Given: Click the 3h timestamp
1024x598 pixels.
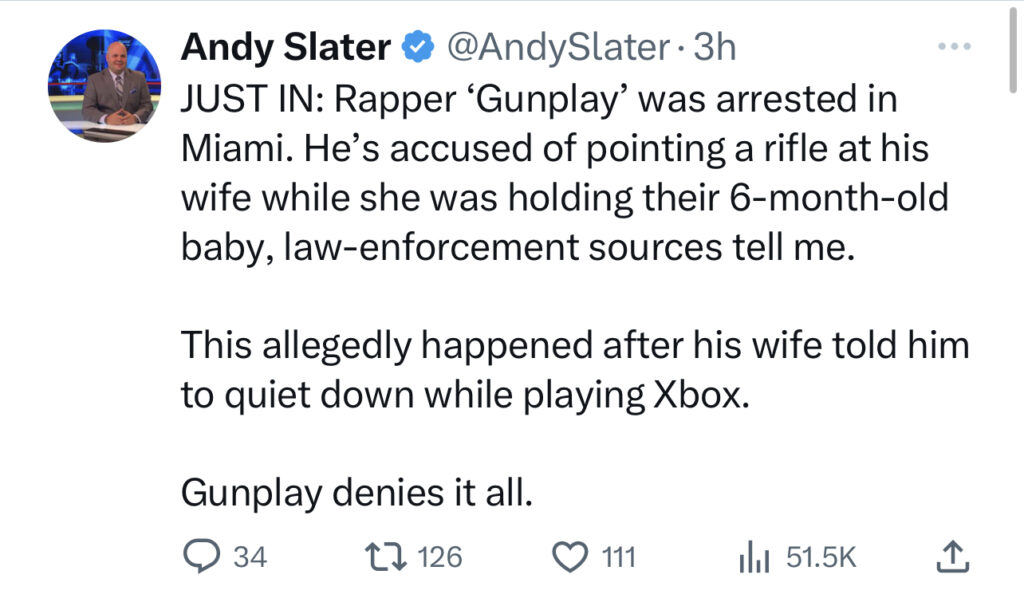Looking at the screenshot, I should click(x=714, y=47).
